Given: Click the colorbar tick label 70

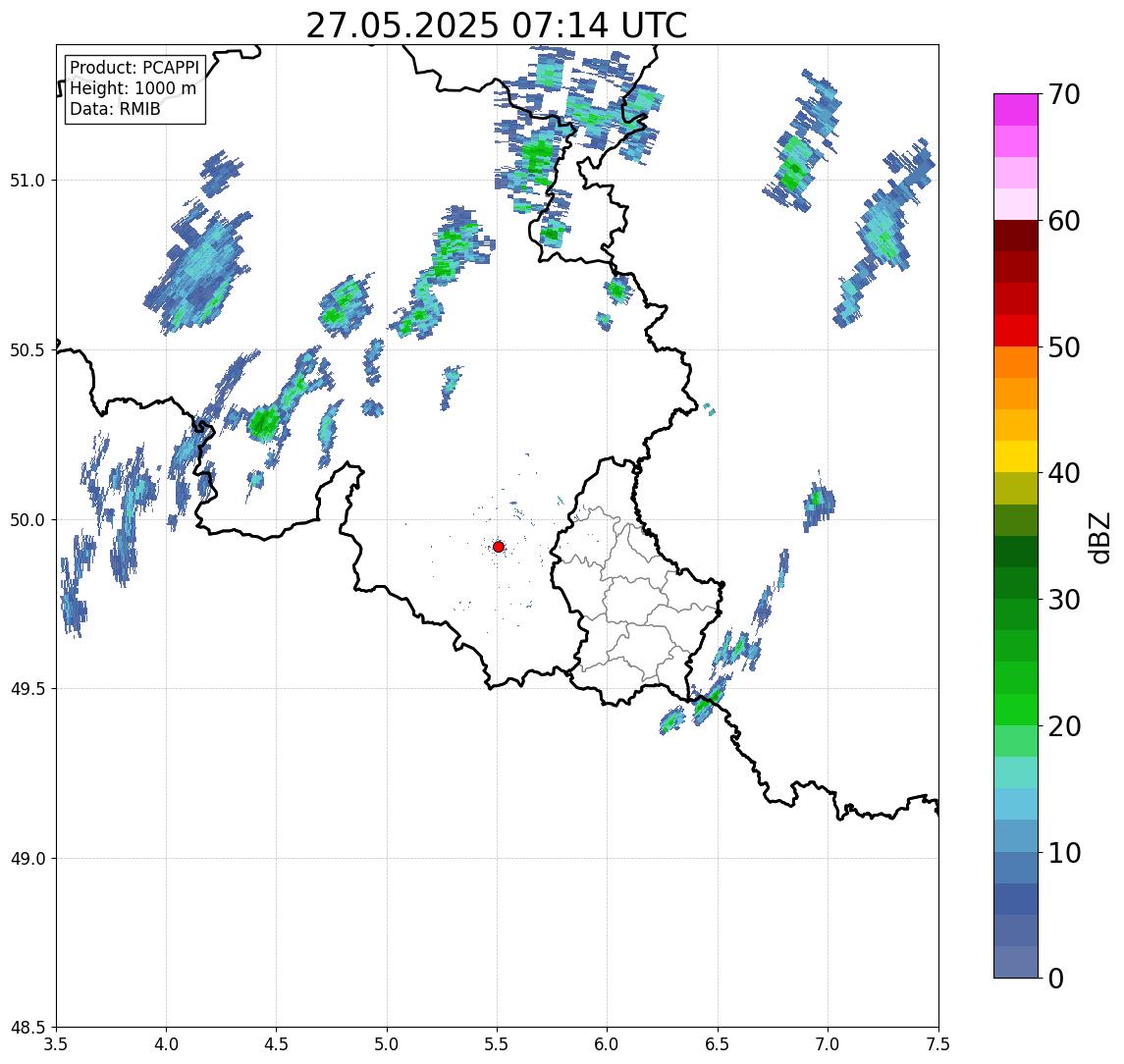Looking at the screenshot, I should 1064,94.
